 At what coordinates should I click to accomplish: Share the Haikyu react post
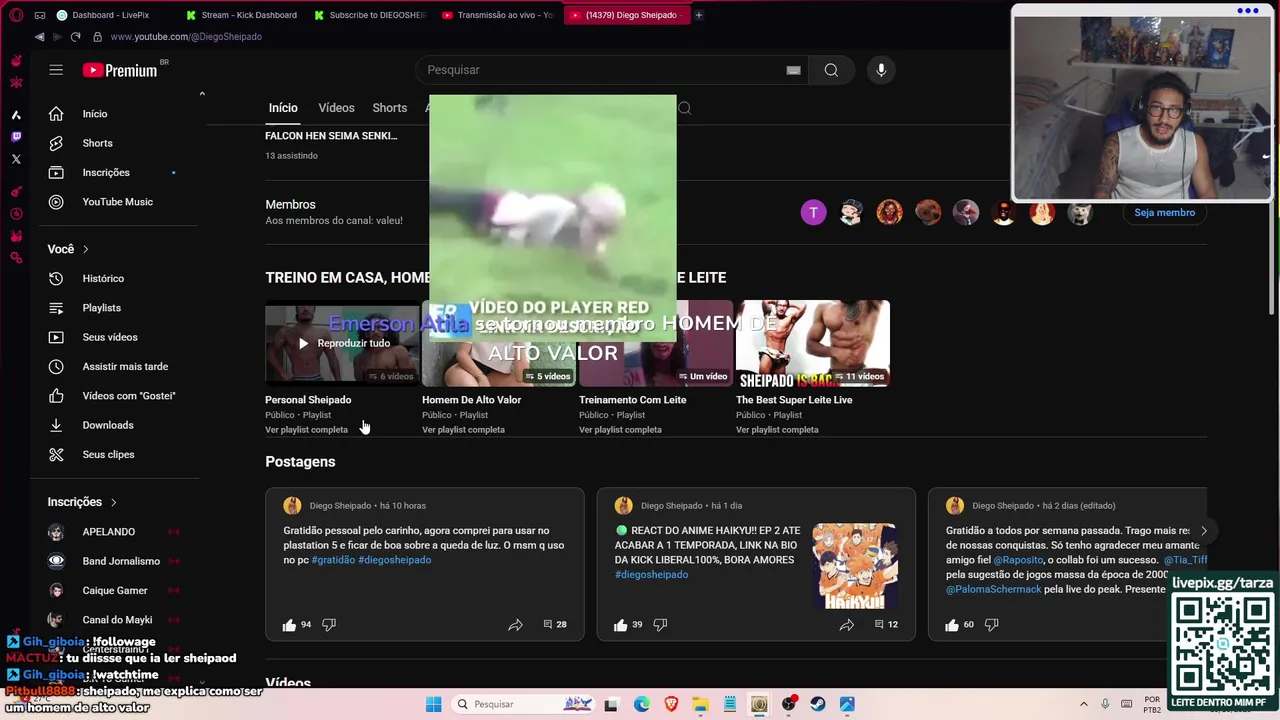[x=846, y=625]
